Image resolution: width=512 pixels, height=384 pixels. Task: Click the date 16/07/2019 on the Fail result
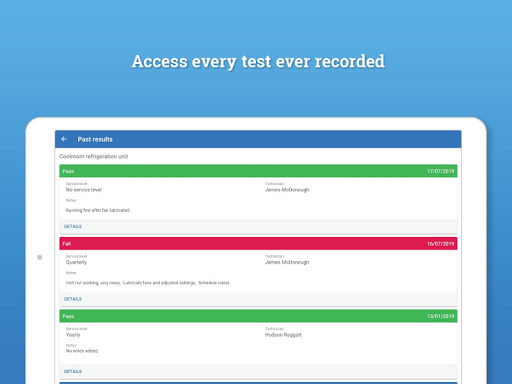coord(441,244)
